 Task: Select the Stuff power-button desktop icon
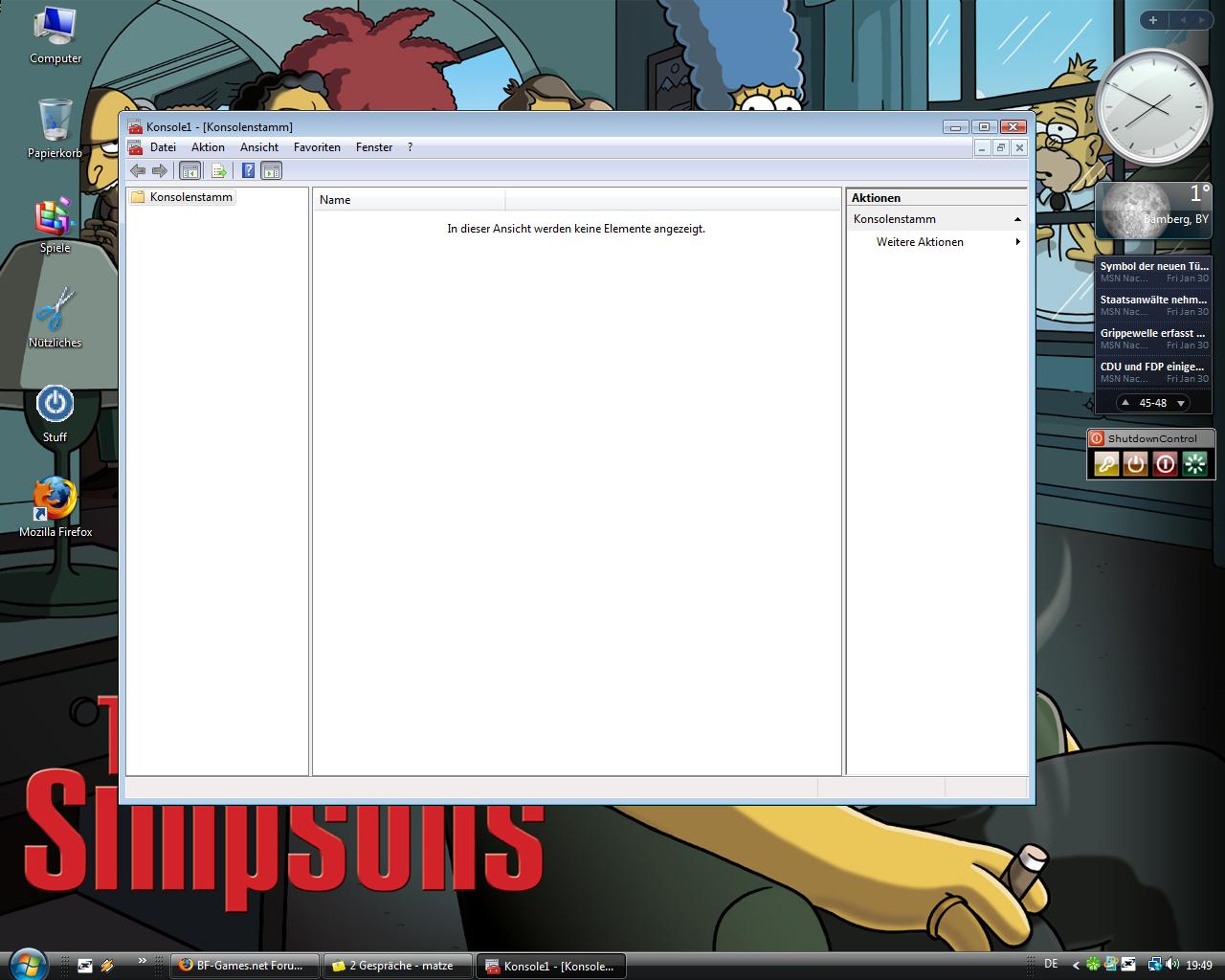pos(55,413)
